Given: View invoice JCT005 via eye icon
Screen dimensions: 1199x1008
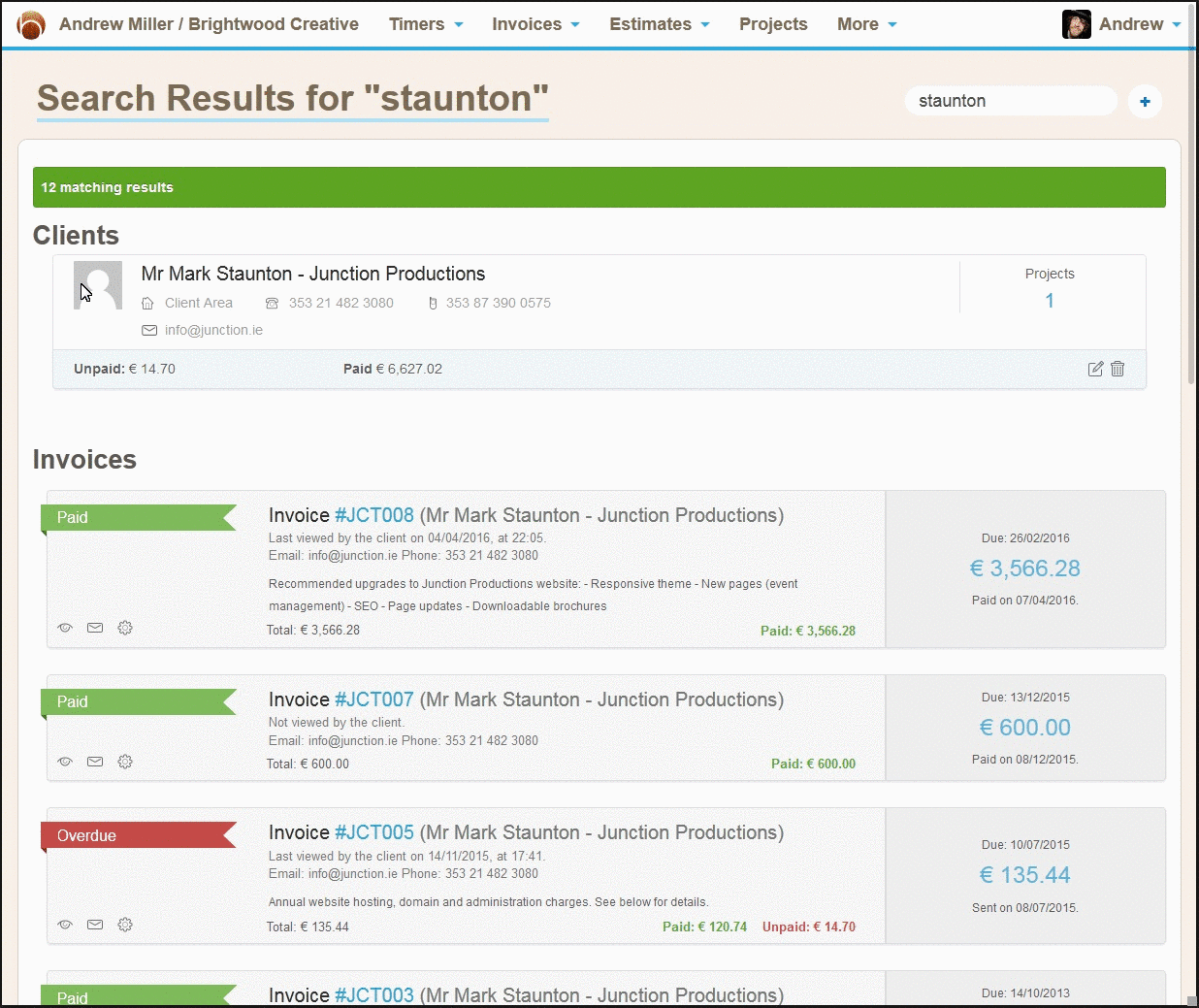Looking at the screenshot, I should click(x=65, y=925).
